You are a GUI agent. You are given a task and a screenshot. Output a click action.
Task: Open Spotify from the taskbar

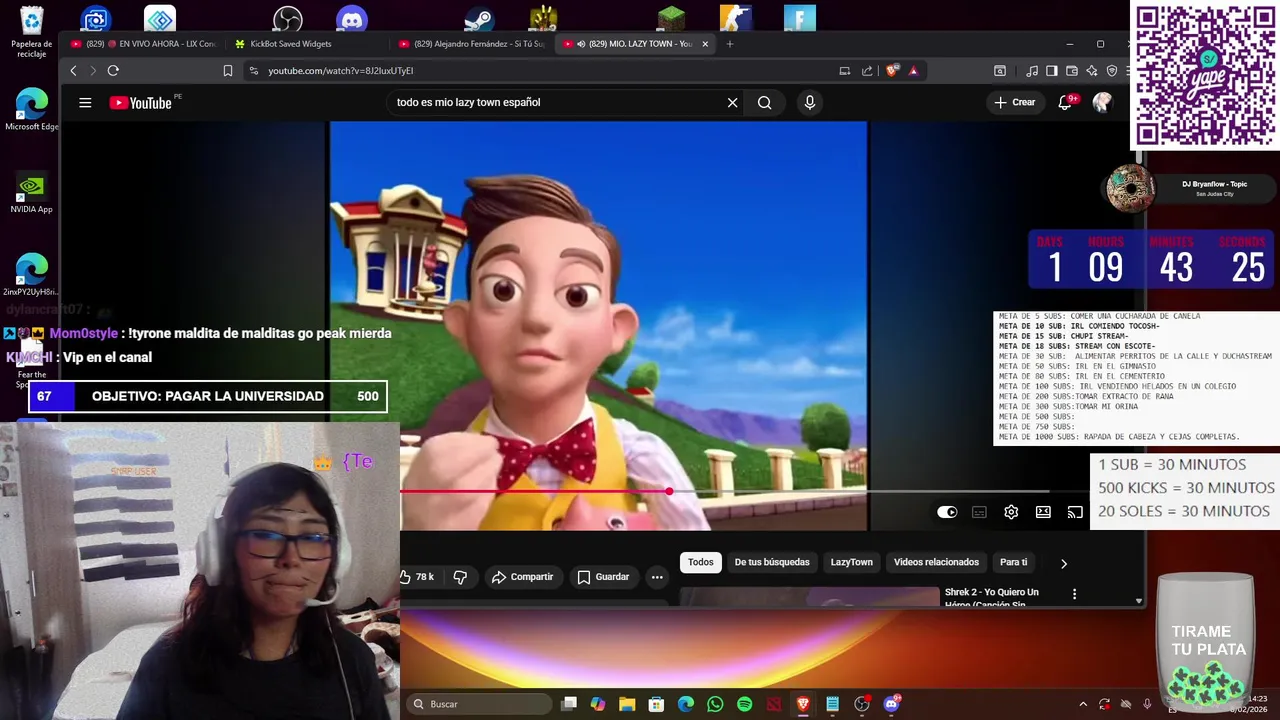pos(744,704)
